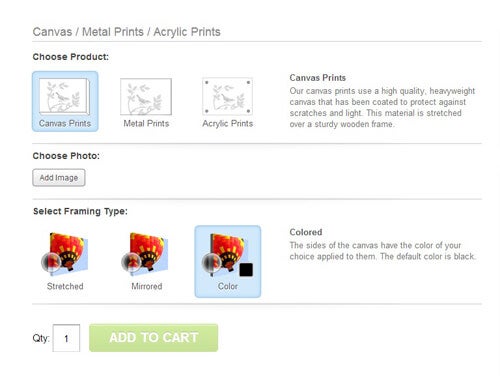Click the "Acrylic Prints" text label

pos(228,124)
